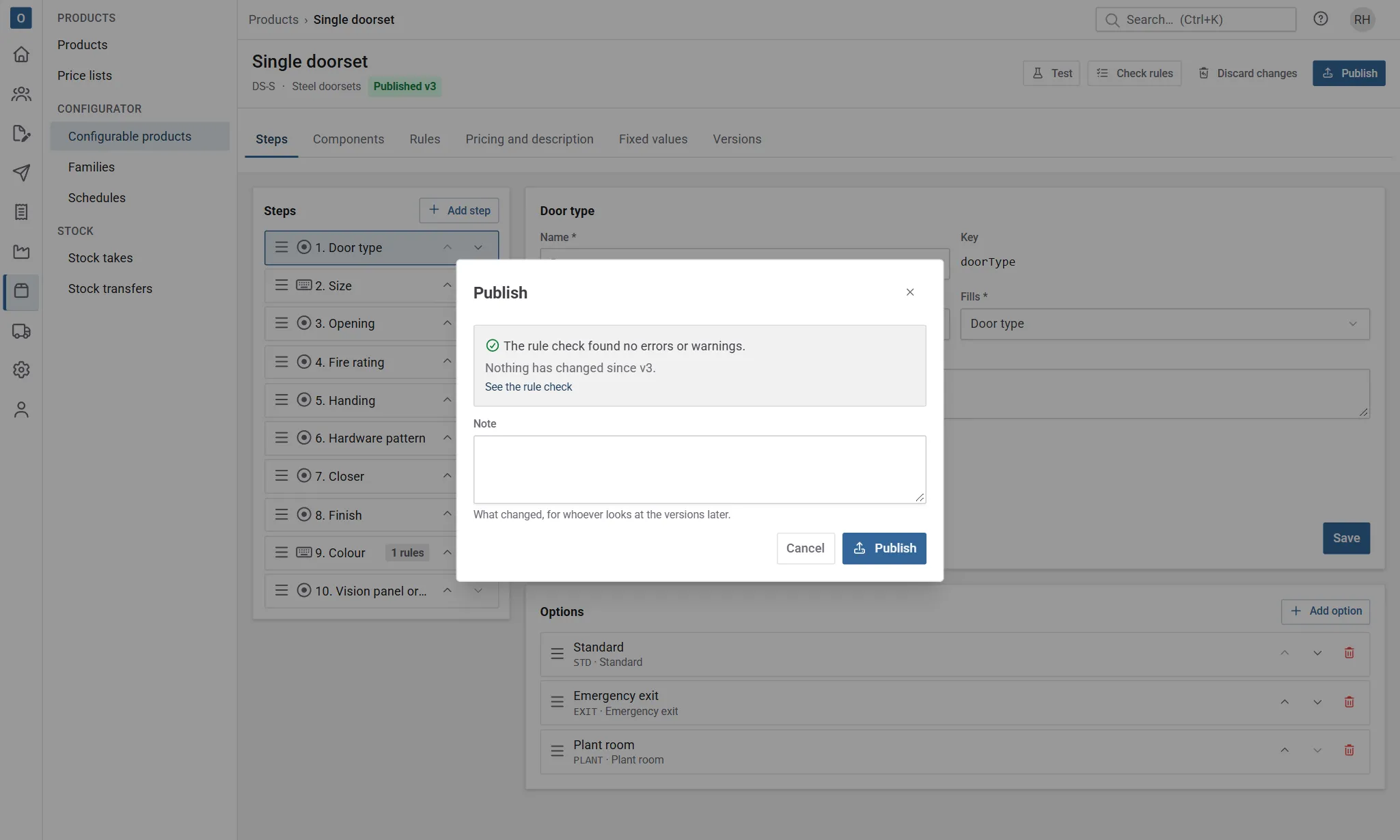
Task: Go to Products in the breadcrumb
Action: [273, 20]
